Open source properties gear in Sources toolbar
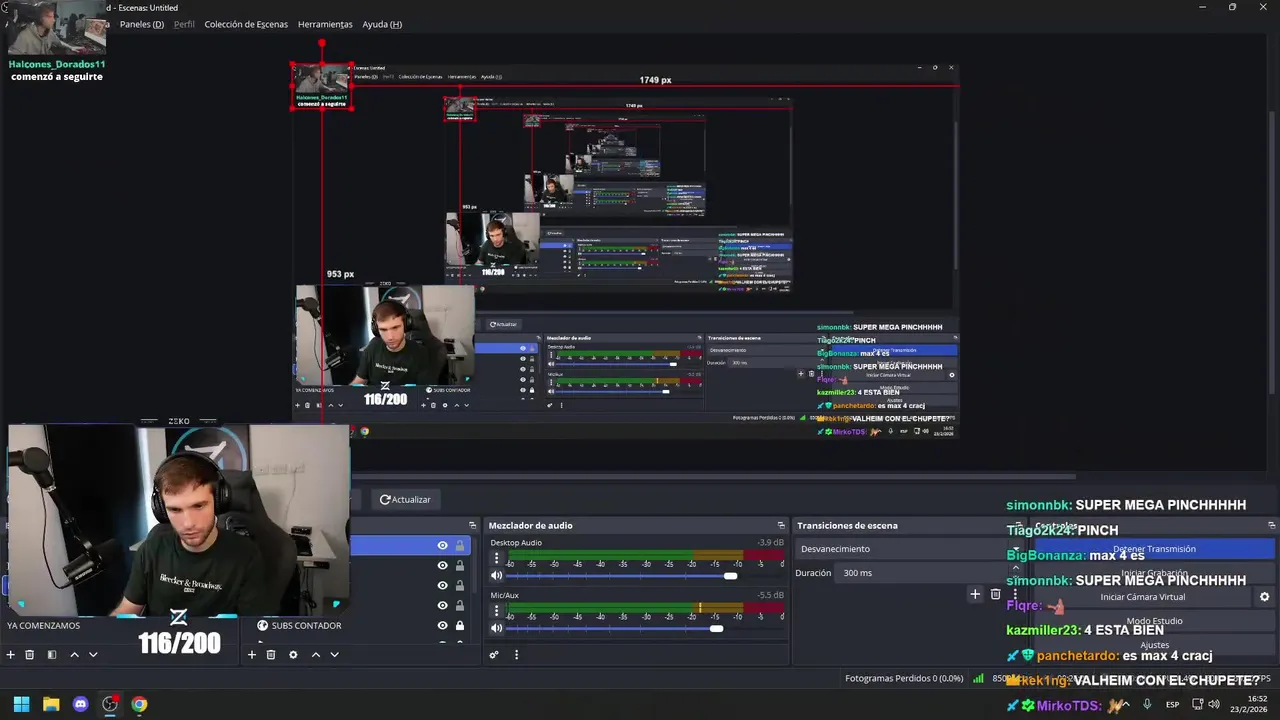Viewport: 1280px width, 720px height. (293, 655)
